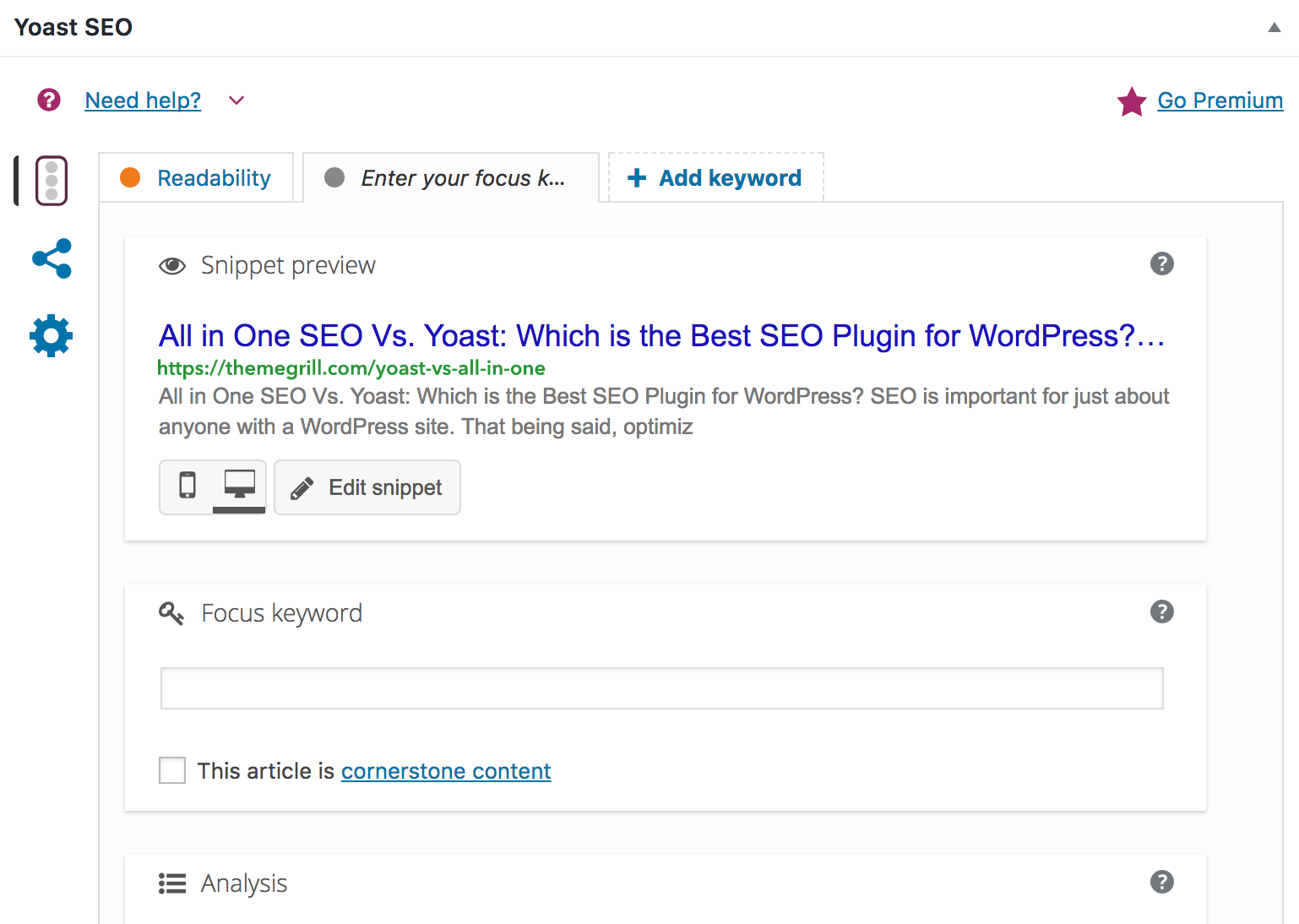
Task: Click the Snippet preview section heading
Action: click(288, 265)
